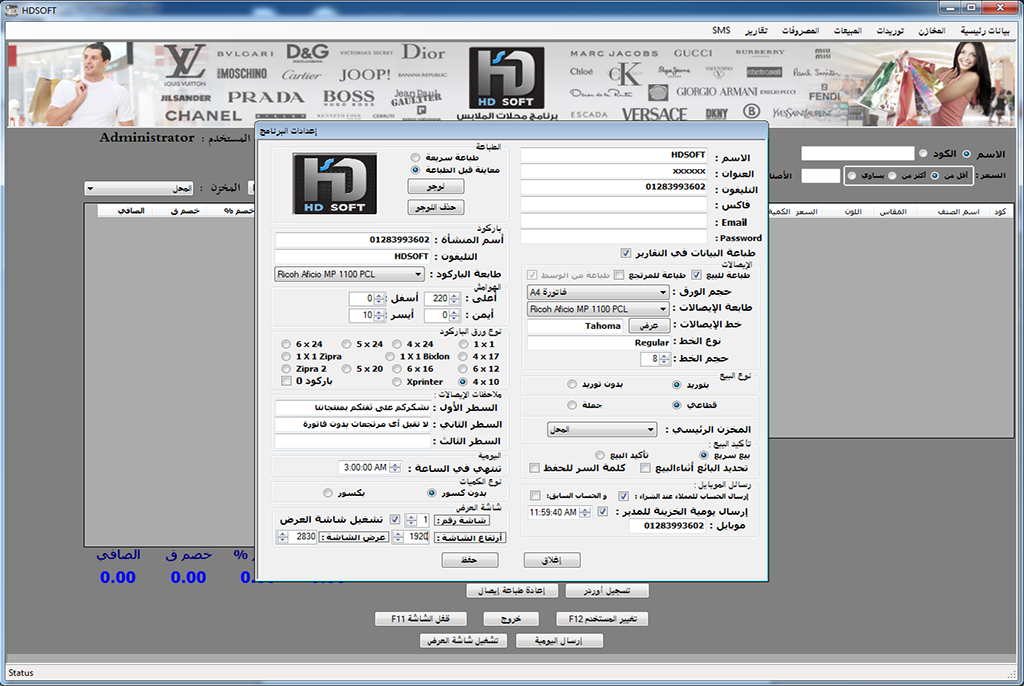Click the موبايل number field
Viewport: 1024px width, 686px height.
[x=668, y=526]
